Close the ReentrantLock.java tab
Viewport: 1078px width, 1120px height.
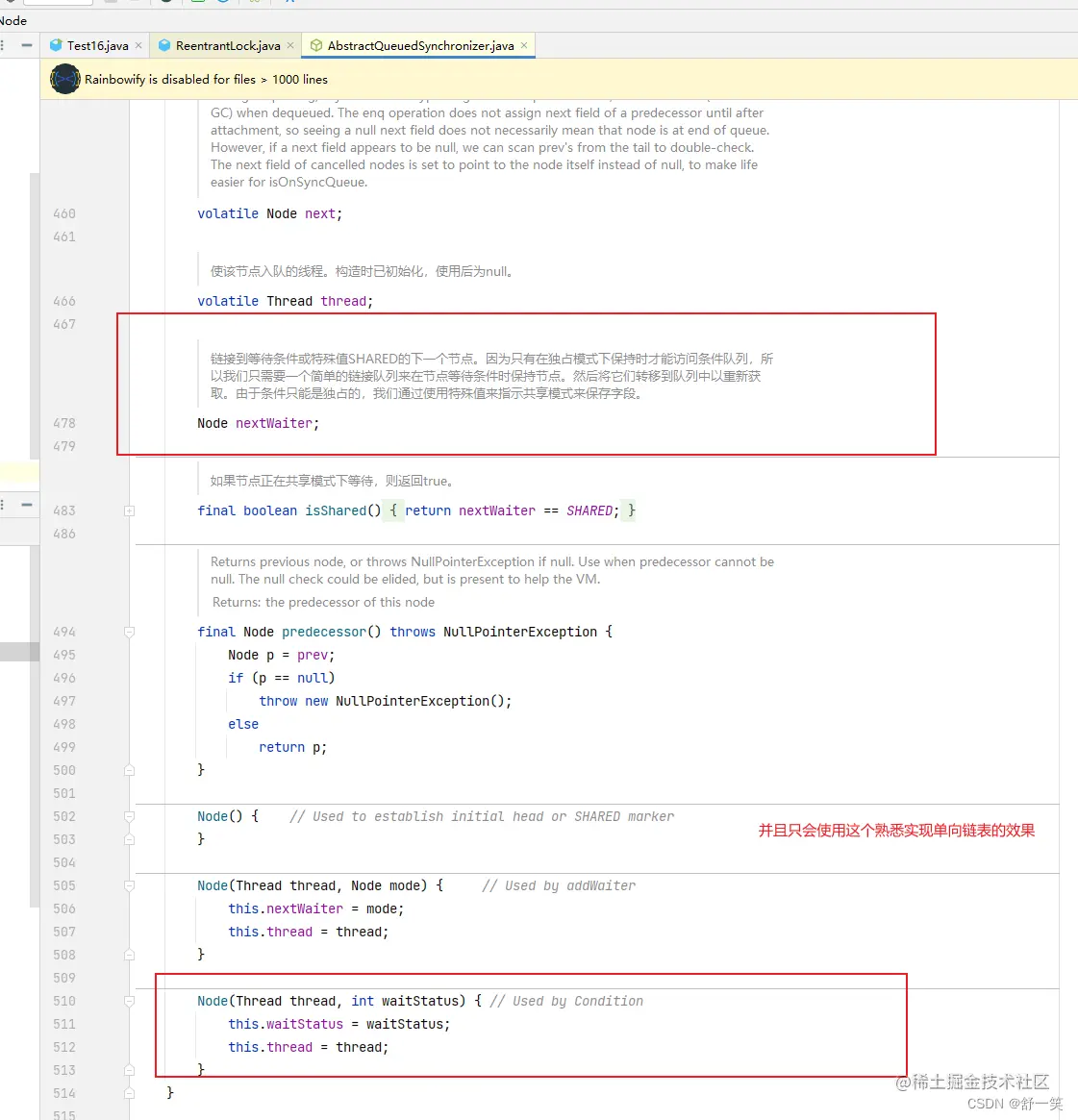(x=290, y=46)
